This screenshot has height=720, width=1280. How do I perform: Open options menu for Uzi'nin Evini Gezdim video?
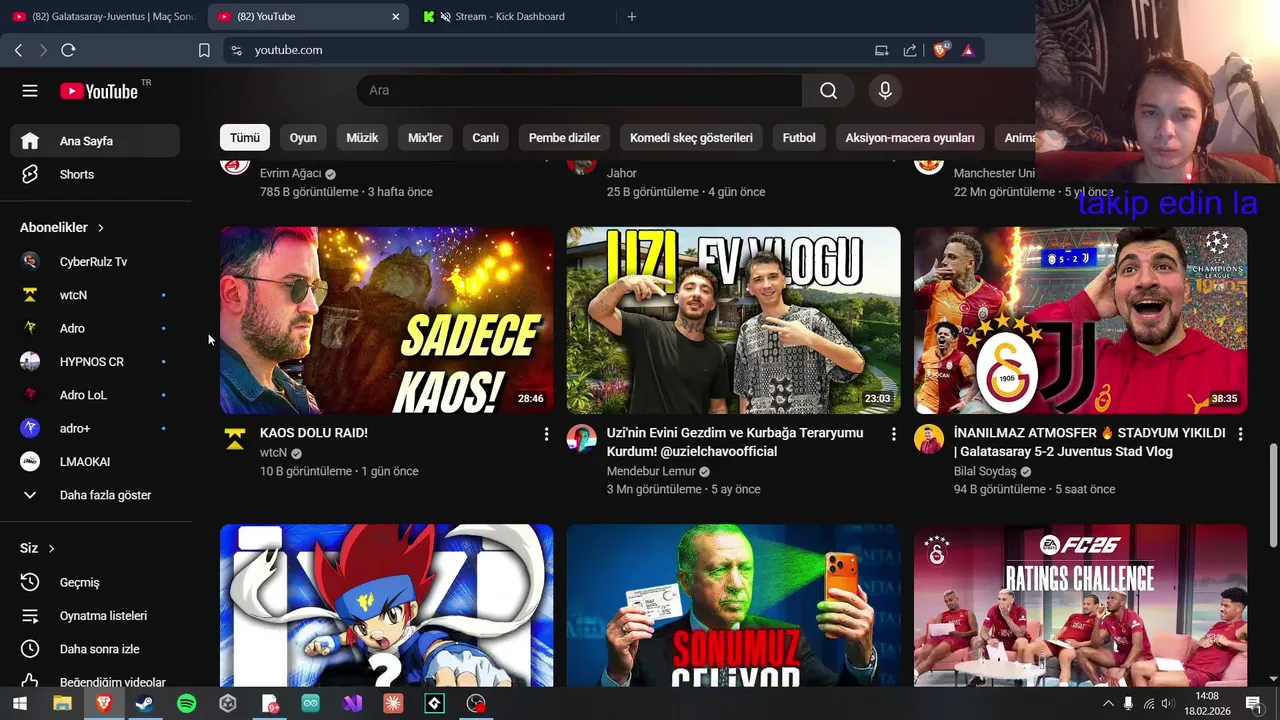point(893,434)
